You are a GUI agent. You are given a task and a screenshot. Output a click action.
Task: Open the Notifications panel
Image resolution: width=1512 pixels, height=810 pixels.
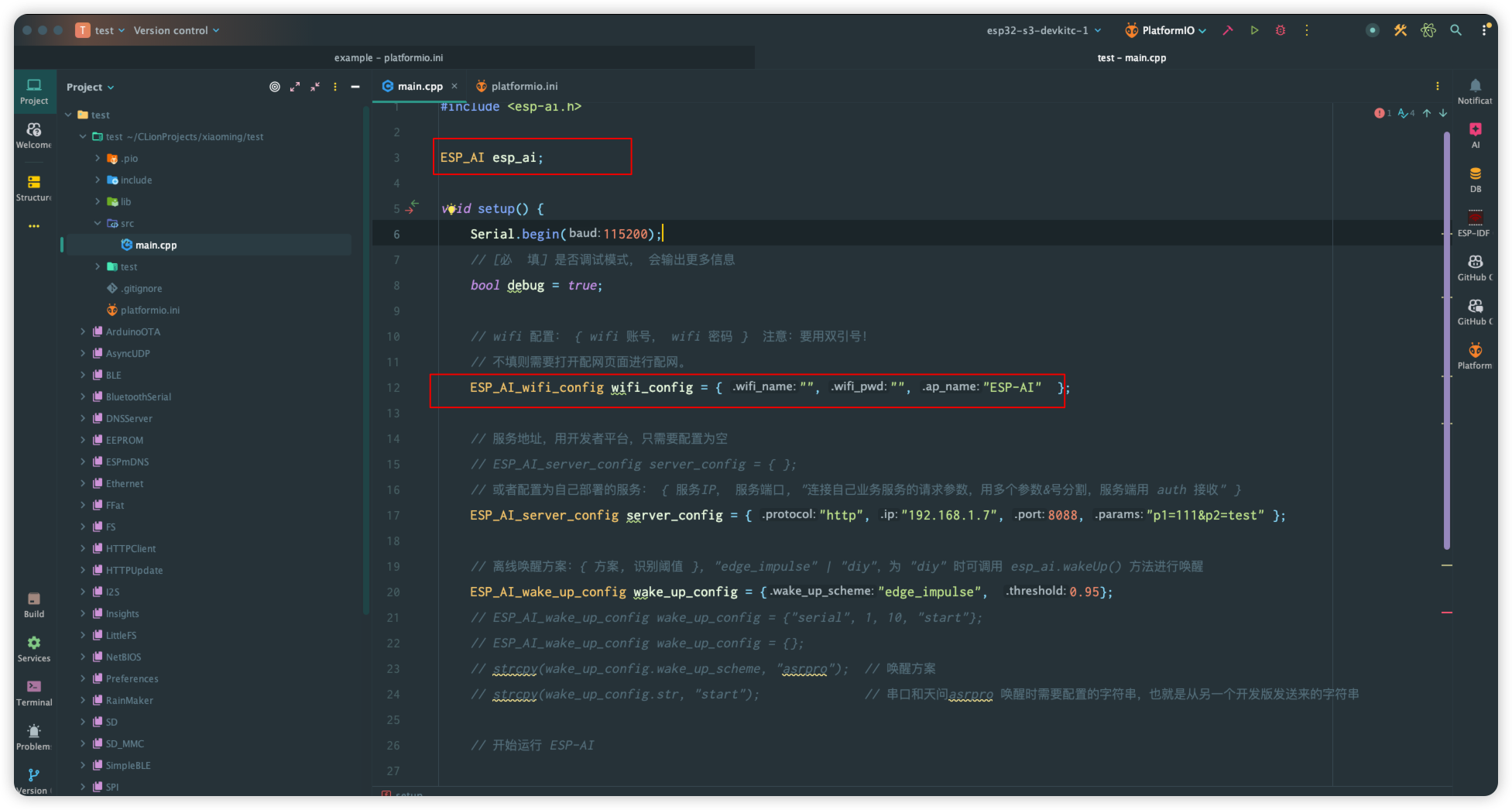coord(1475,90)
